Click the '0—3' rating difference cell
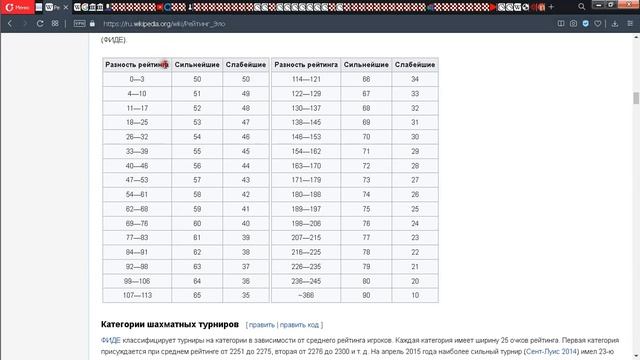 tap(137, 79)
